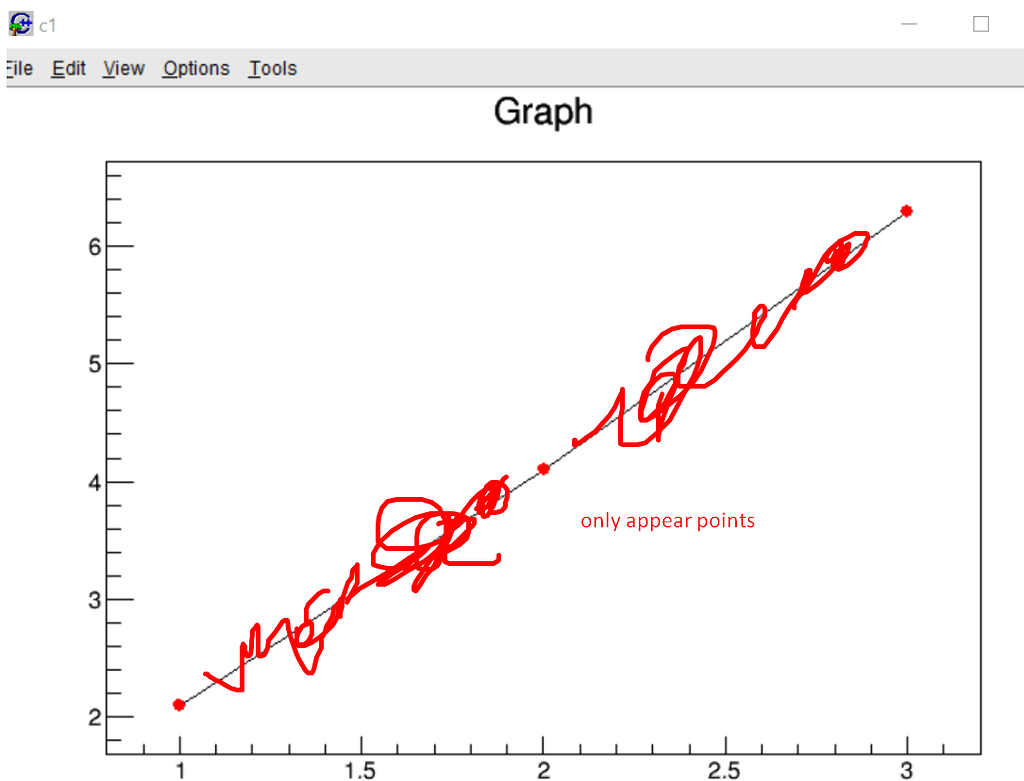
Task: Open the Options menu
Action: pyautogui.click(x=195, y=68)
